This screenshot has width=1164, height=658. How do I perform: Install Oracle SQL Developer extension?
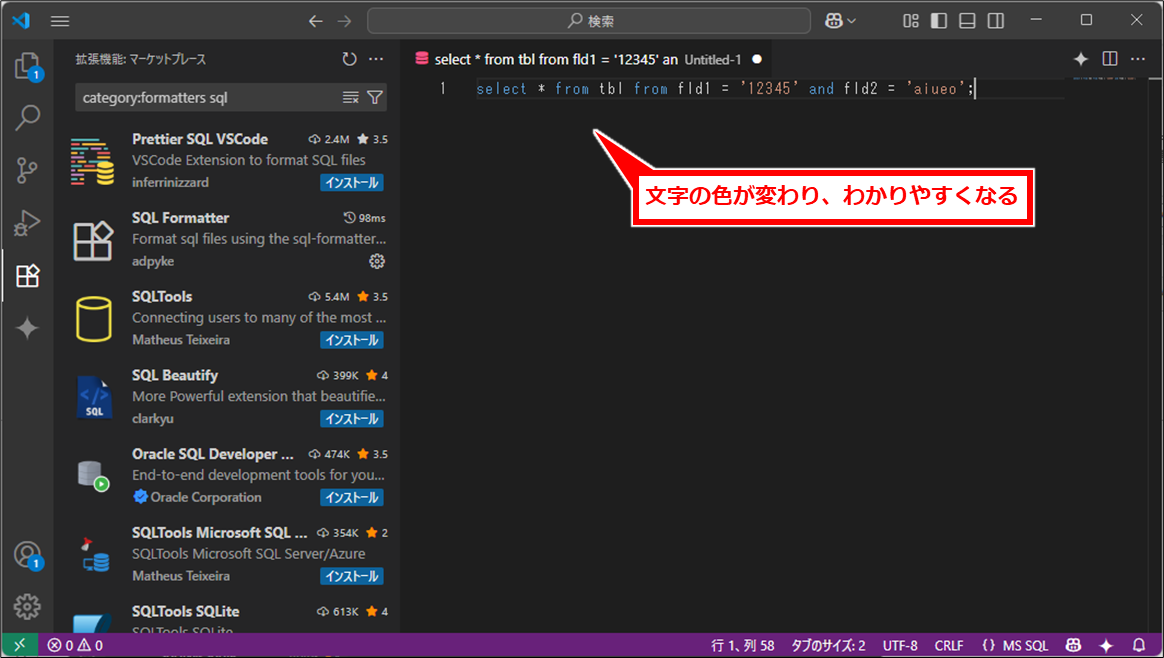[352, 498]
